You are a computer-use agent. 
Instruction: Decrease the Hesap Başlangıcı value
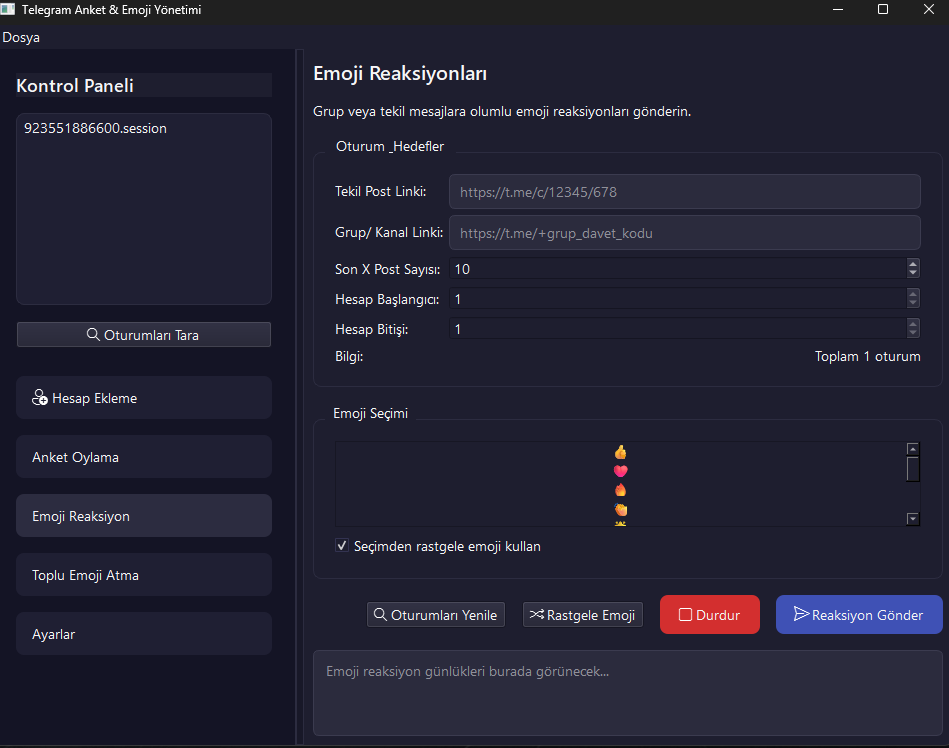click(912, 303)
